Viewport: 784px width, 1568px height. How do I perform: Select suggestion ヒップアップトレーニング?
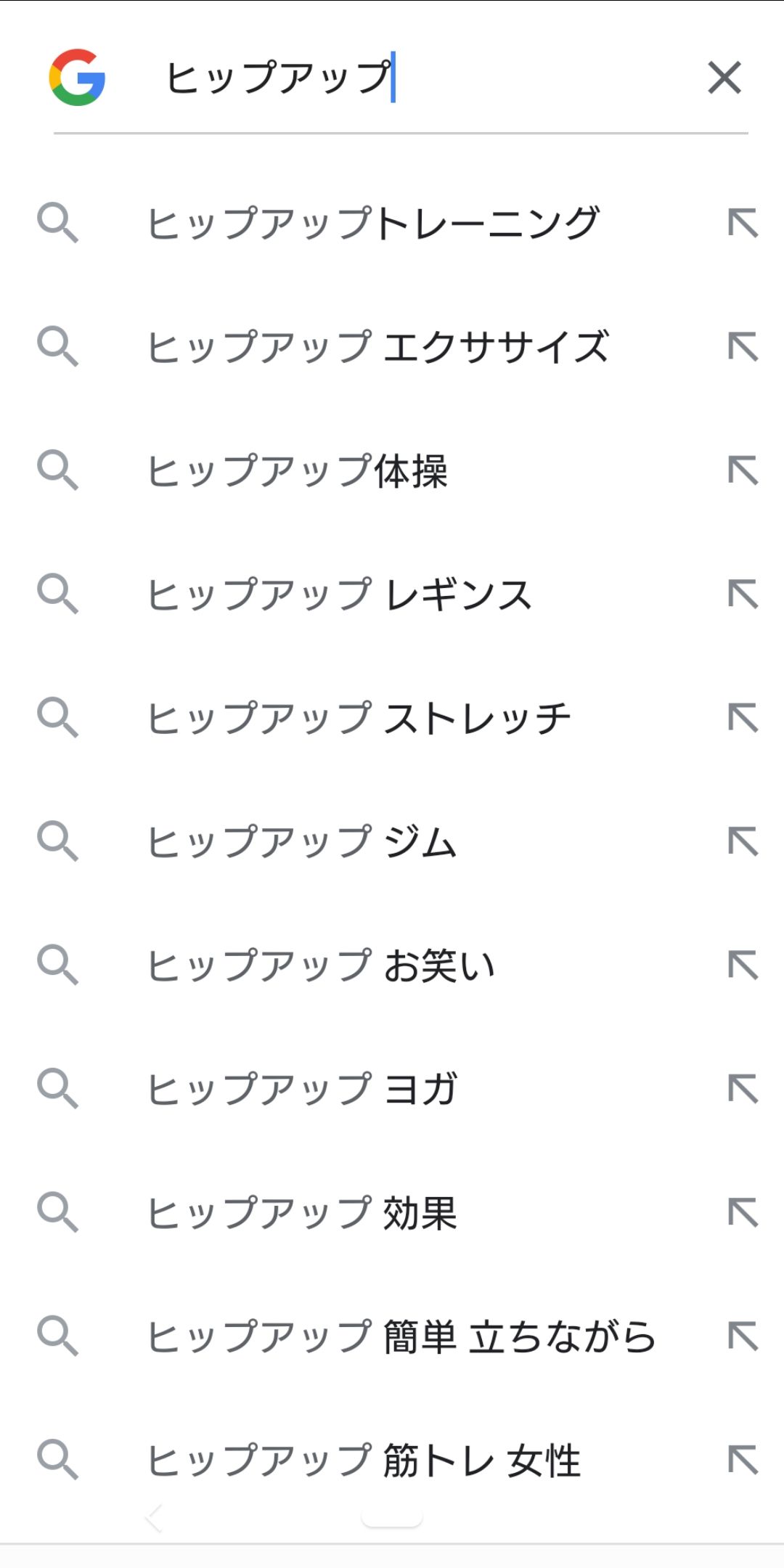(x=373, y=223)
